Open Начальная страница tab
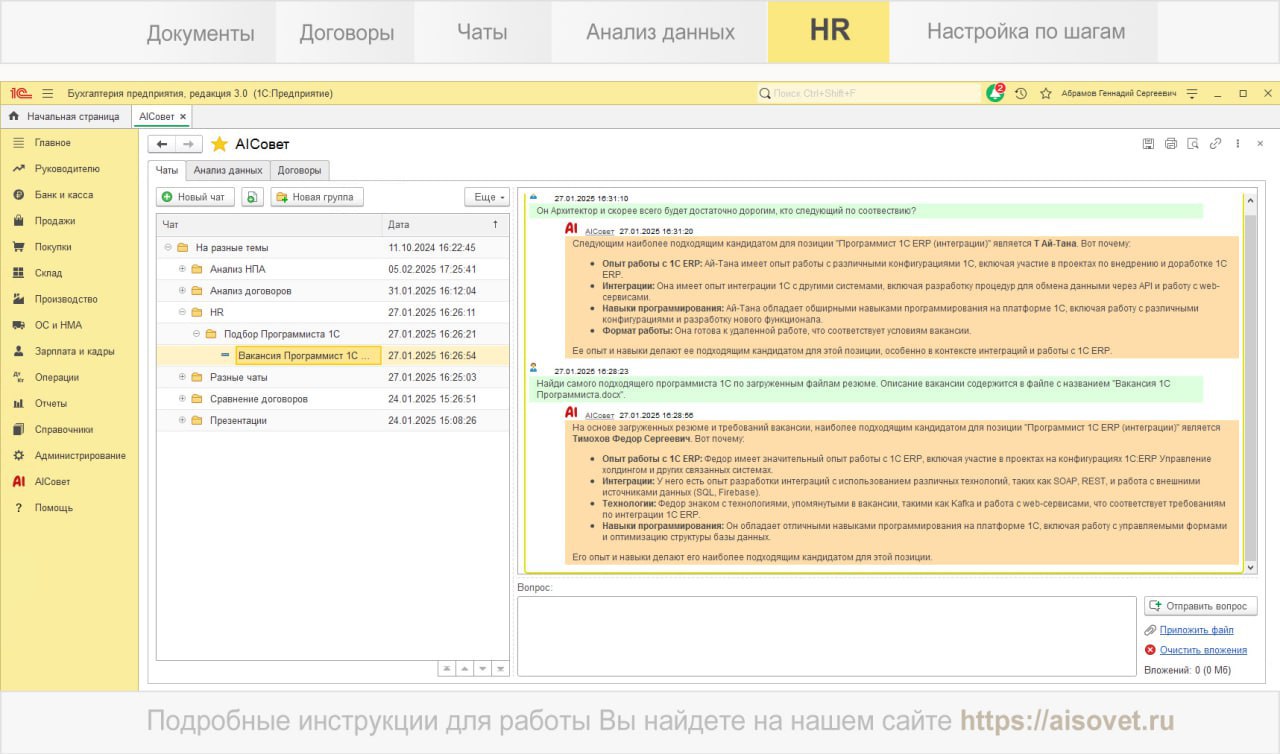The width and height of the screenshot is (1280, 754). [65, 117]
